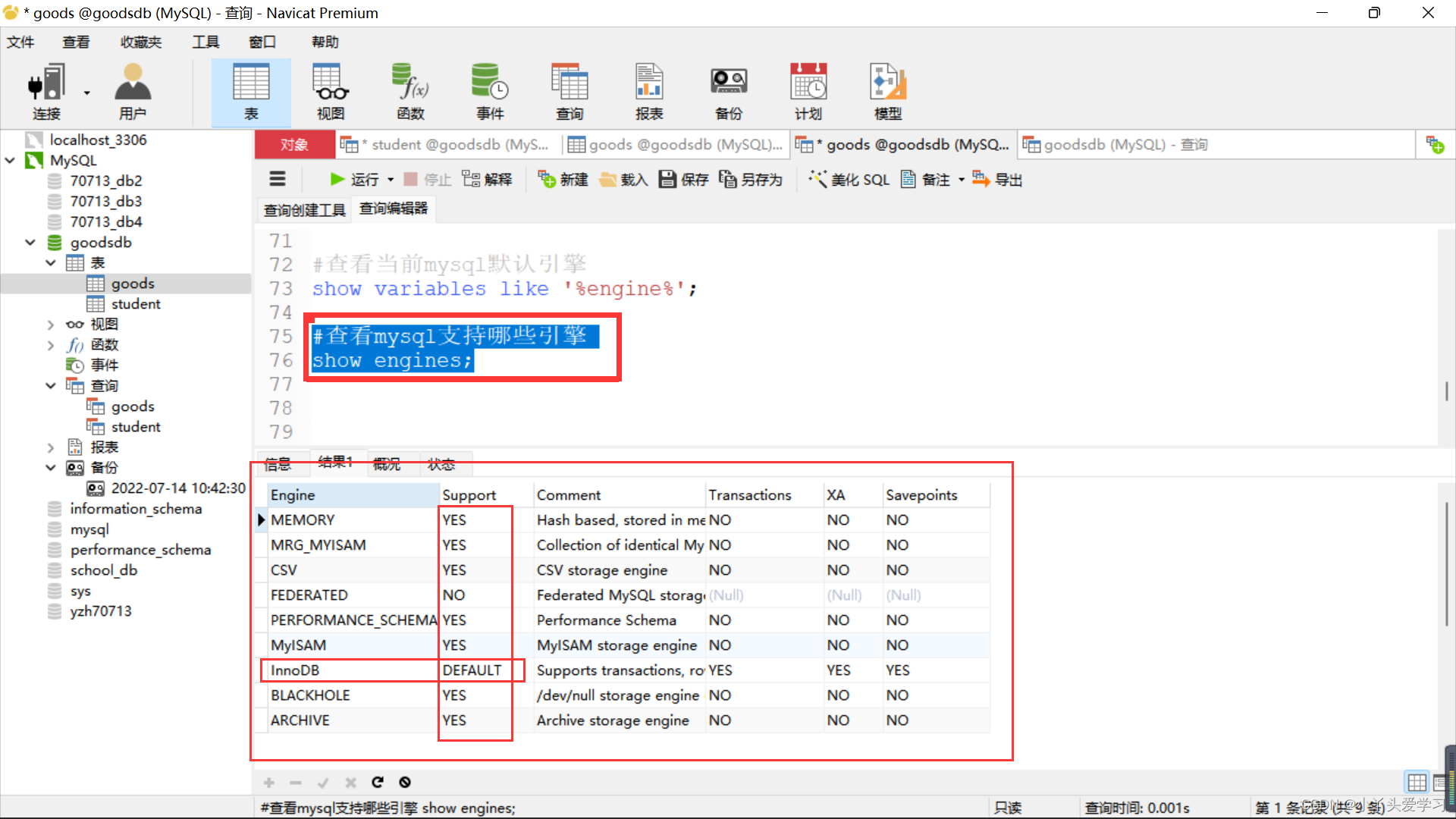This screenshot has width=1456, height=819.
Task: Select the school_db database
Action: [x=104, y=570]
